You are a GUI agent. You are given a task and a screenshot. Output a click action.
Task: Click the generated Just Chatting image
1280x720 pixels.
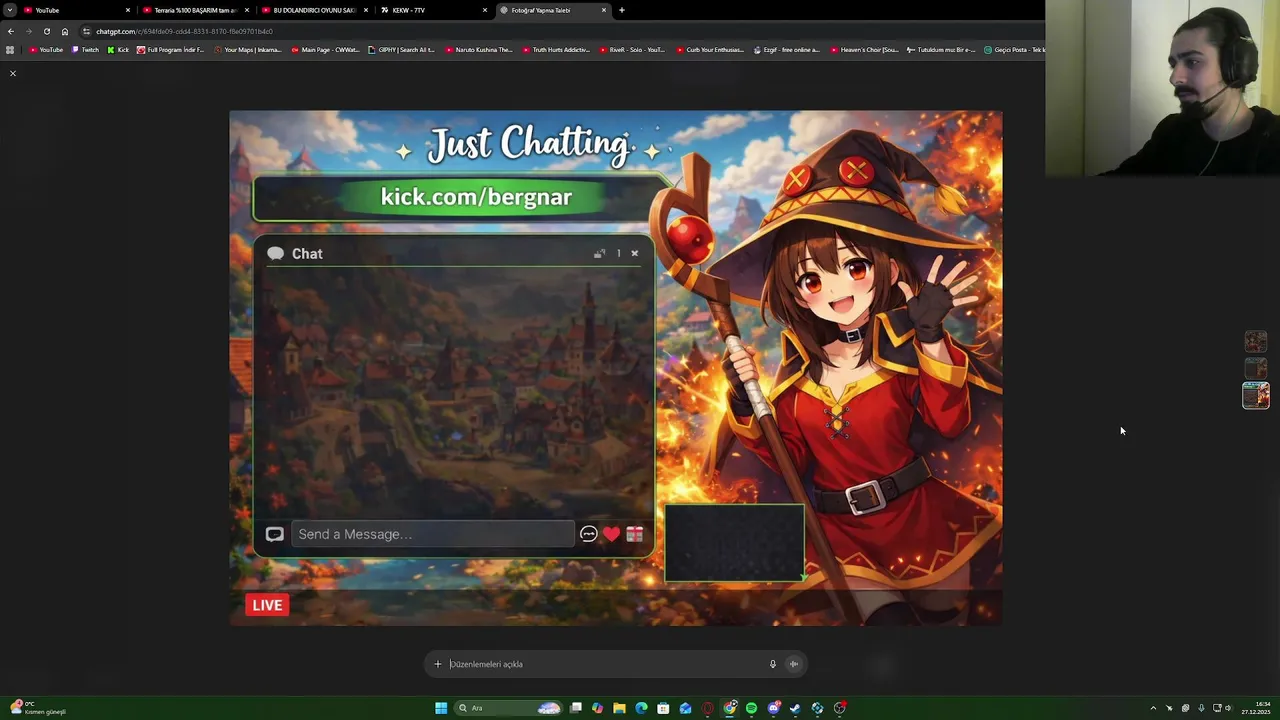(x=616, y=368)
